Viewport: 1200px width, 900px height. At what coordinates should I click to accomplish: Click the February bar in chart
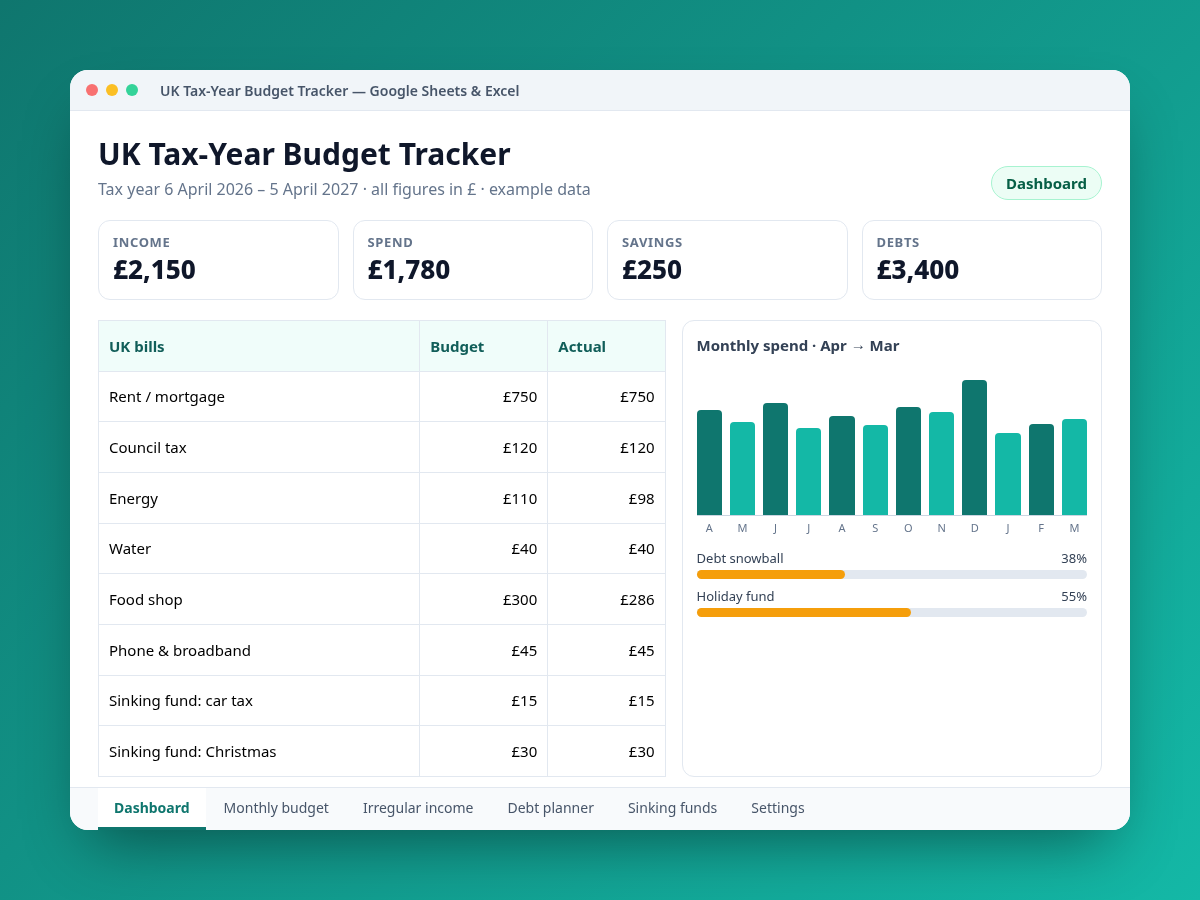tap(1041, 470)
